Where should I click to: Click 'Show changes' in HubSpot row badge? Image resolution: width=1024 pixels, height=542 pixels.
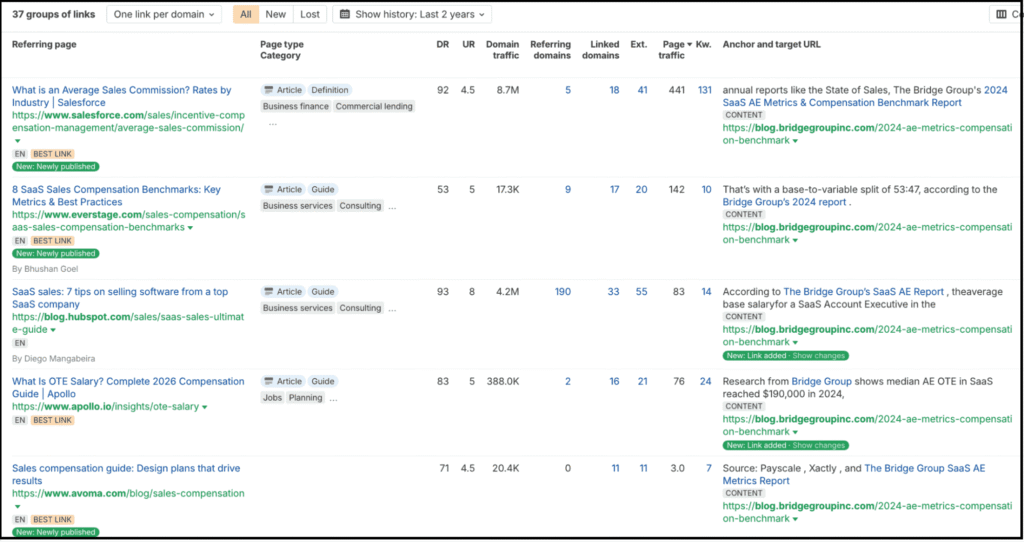pos(818,356)
